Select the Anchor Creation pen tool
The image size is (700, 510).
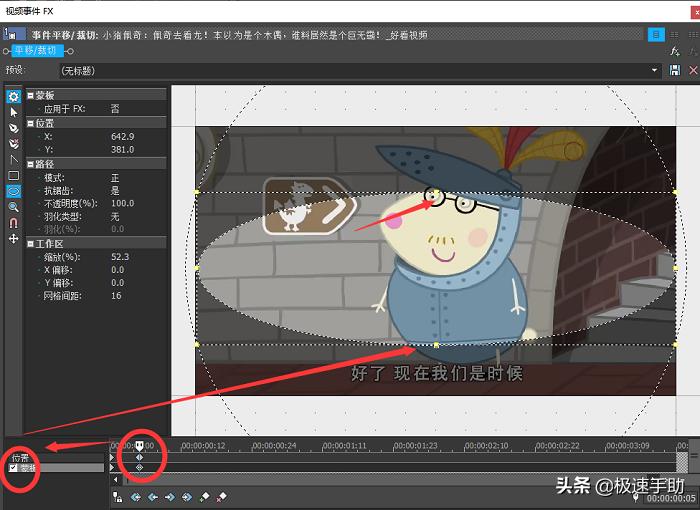click(13, 128)
